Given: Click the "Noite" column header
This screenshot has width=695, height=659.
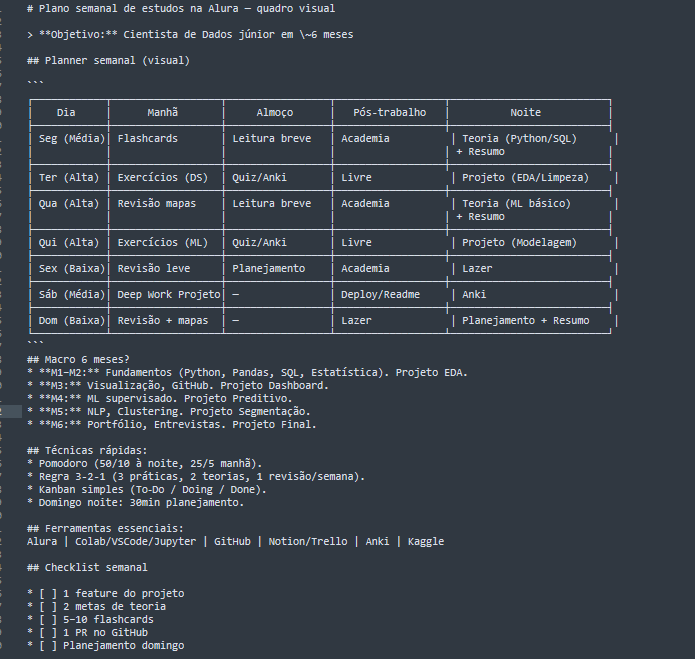Looking at the screenshot, I should point(525,113).
